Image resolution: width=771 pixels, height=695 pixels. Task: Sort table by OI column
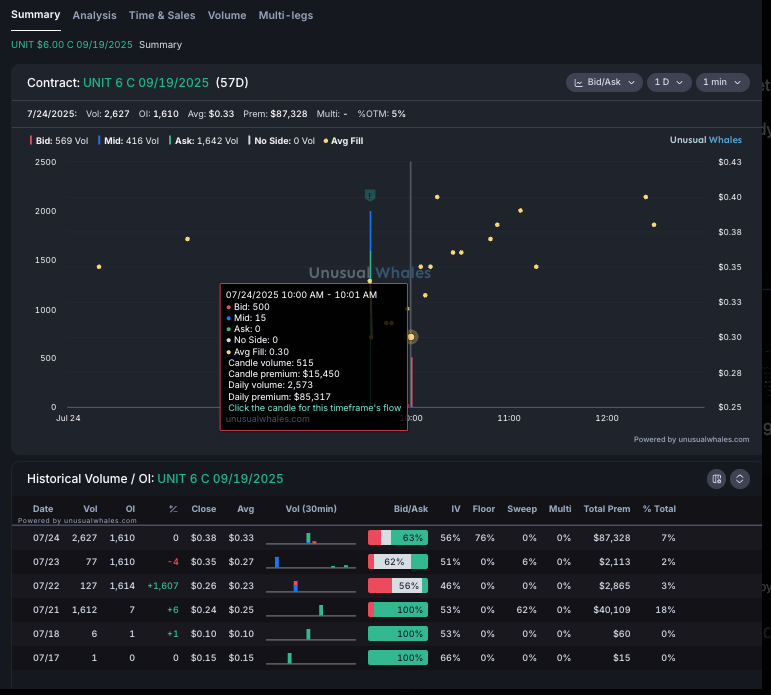click(130, 509)
